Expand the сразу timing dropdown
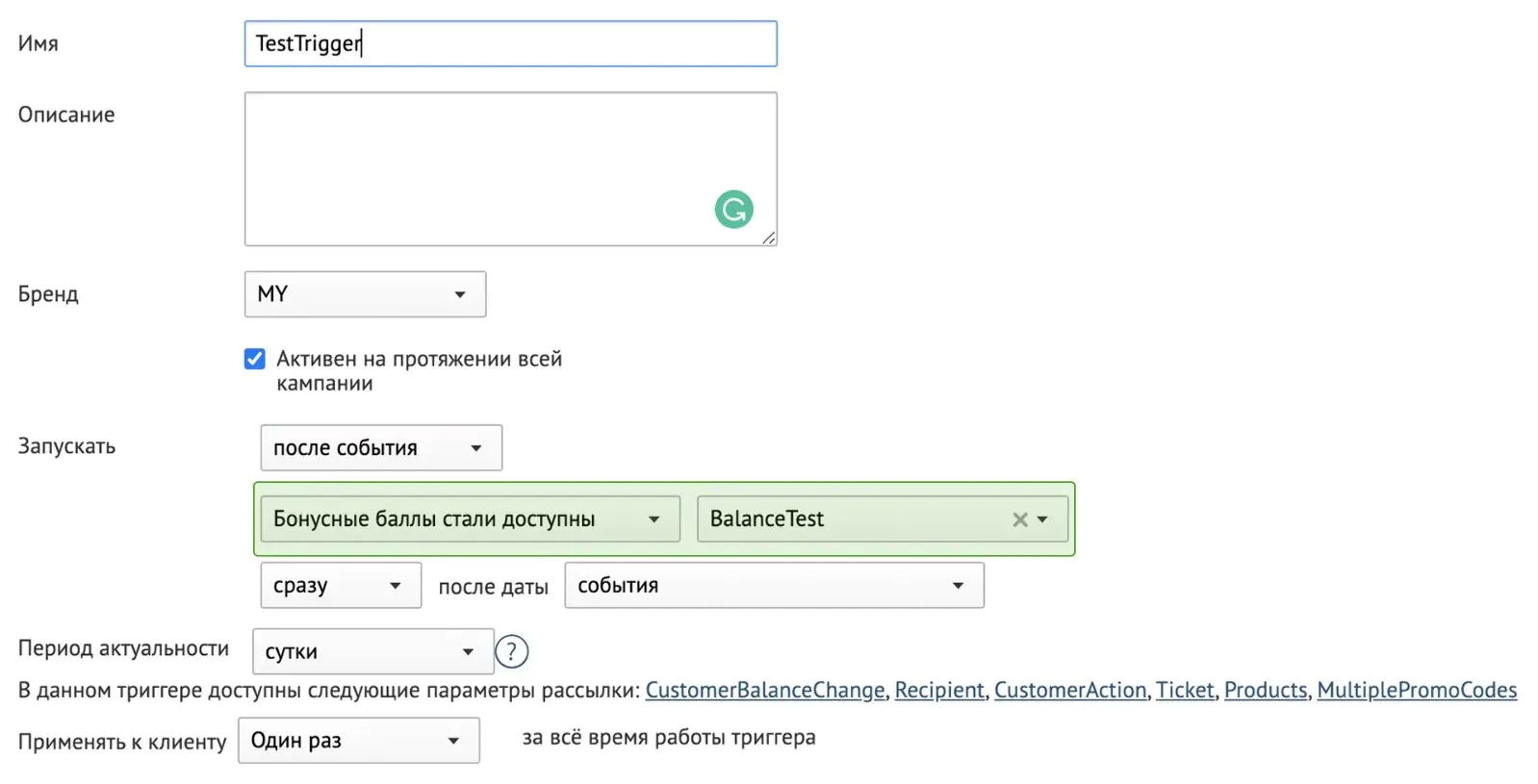Screen dimensions: 1538x784 tap(341, 586)
